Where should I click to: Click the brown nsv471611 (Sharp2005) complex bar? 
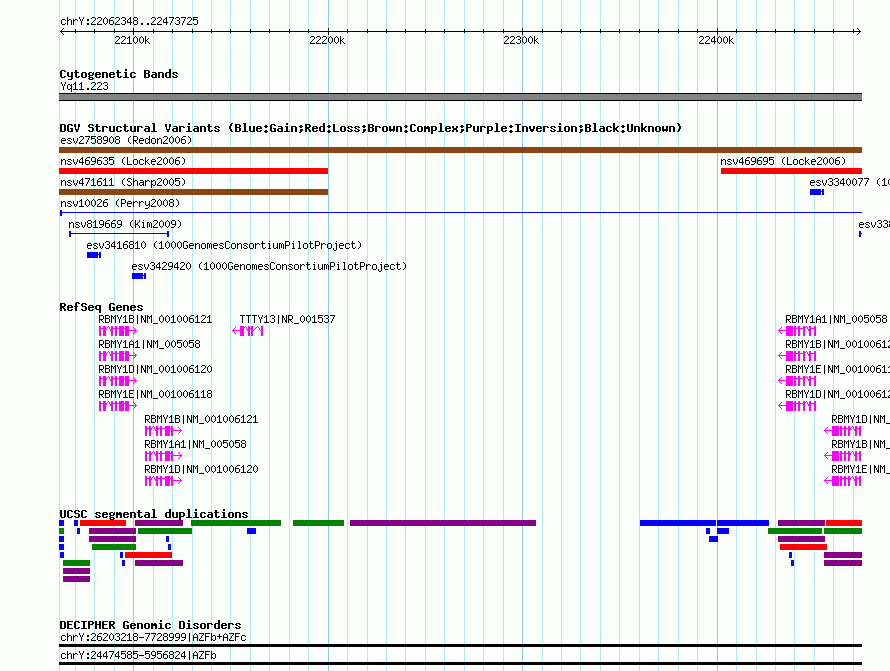[194, 192]
